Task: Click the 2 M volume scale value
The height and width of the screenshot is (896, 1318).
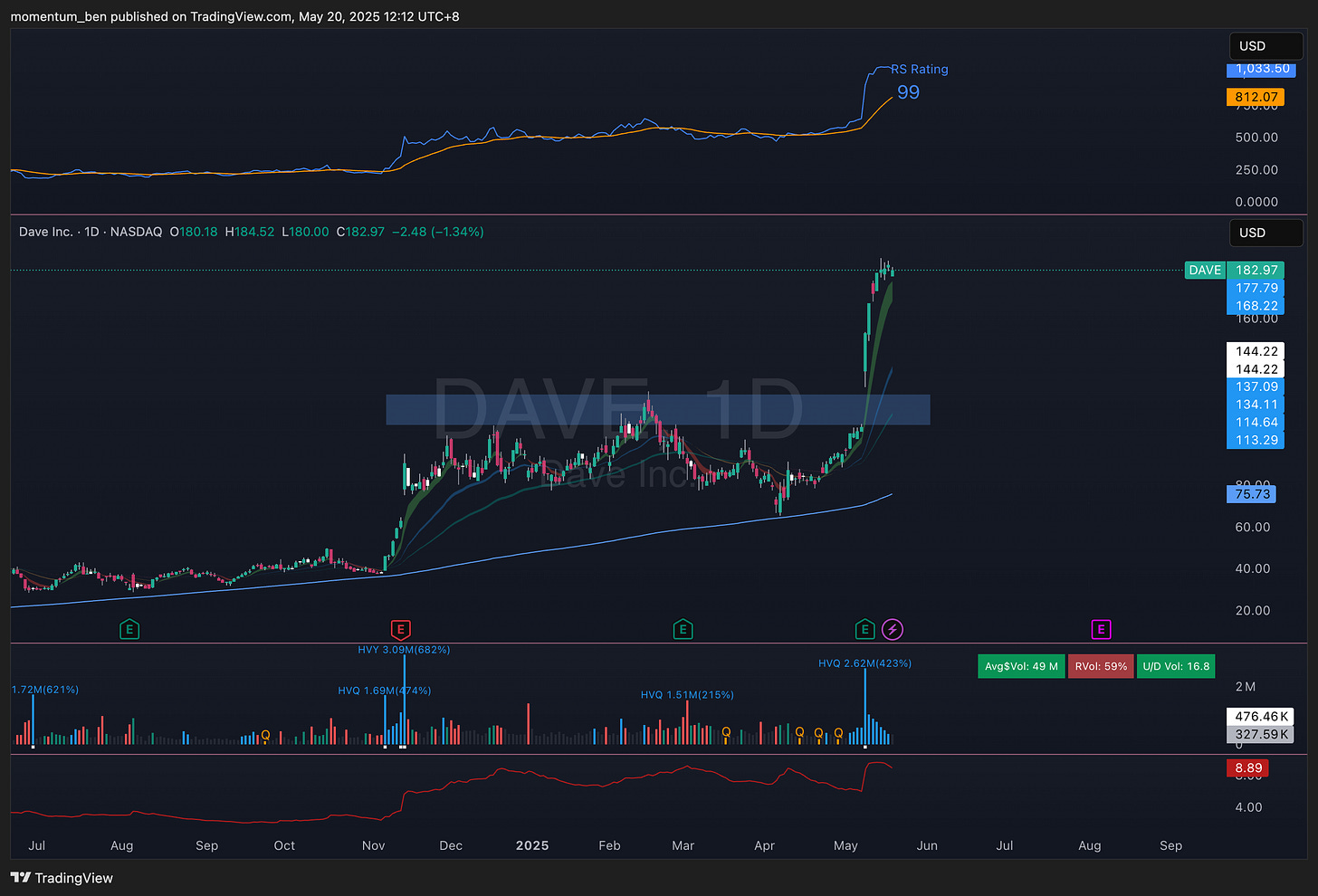Action: click(1246, 686)
